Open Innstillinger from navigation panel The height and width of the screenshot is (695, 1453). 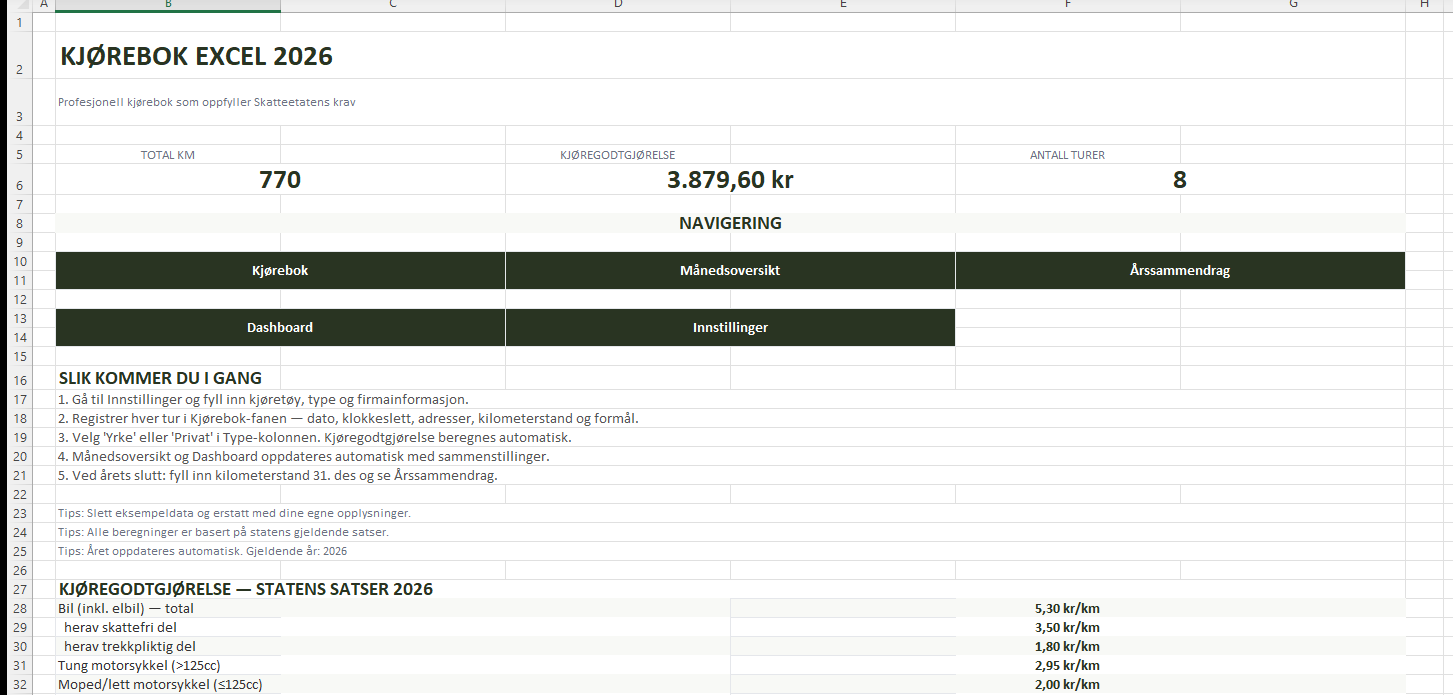(x=730, y=327)
